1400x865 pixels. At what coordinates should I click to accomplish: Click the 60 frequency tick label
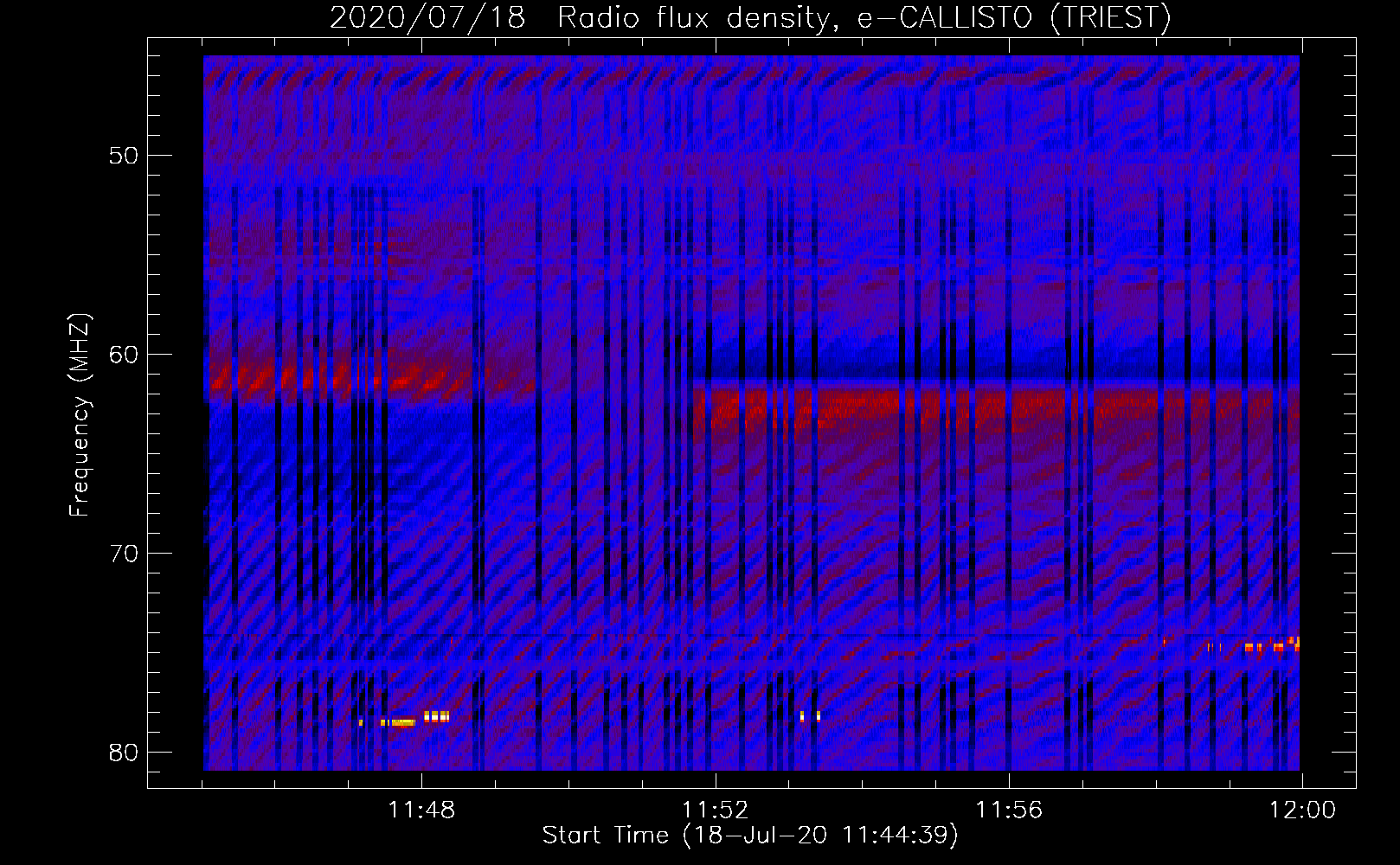[124, 354]
